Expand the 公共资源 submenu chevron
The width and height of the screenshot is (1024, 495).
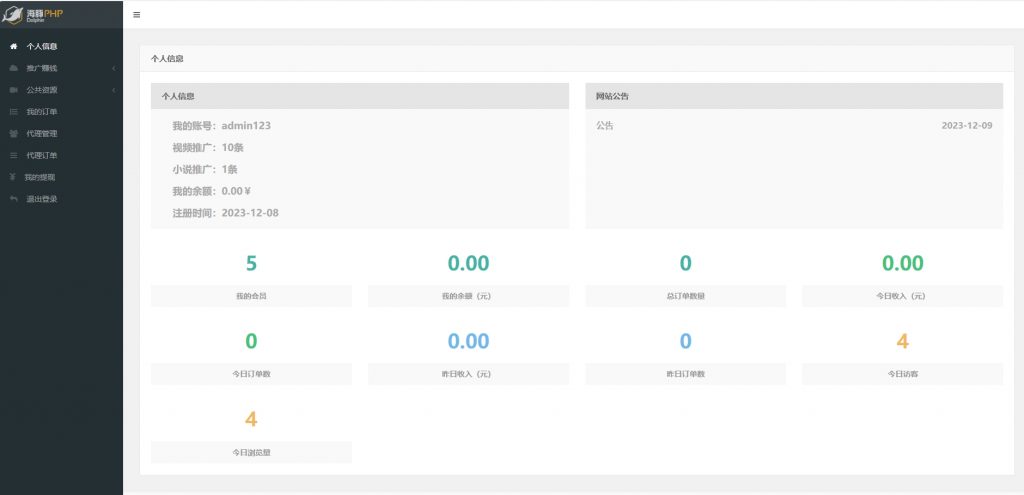[x=114, y=90]
